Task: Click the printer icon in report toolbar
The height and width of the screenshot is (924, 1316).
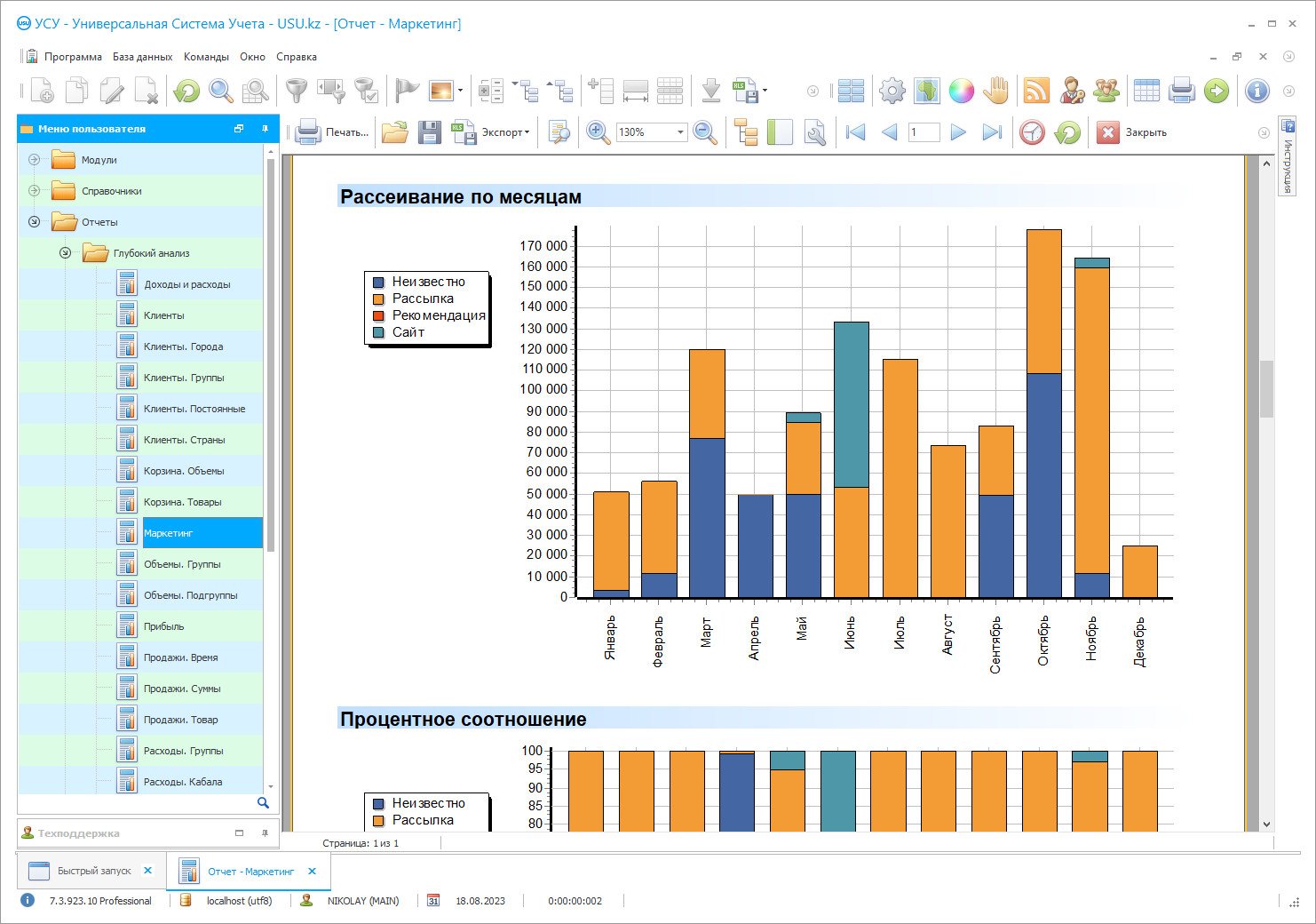Action: (x=308, y=132)
